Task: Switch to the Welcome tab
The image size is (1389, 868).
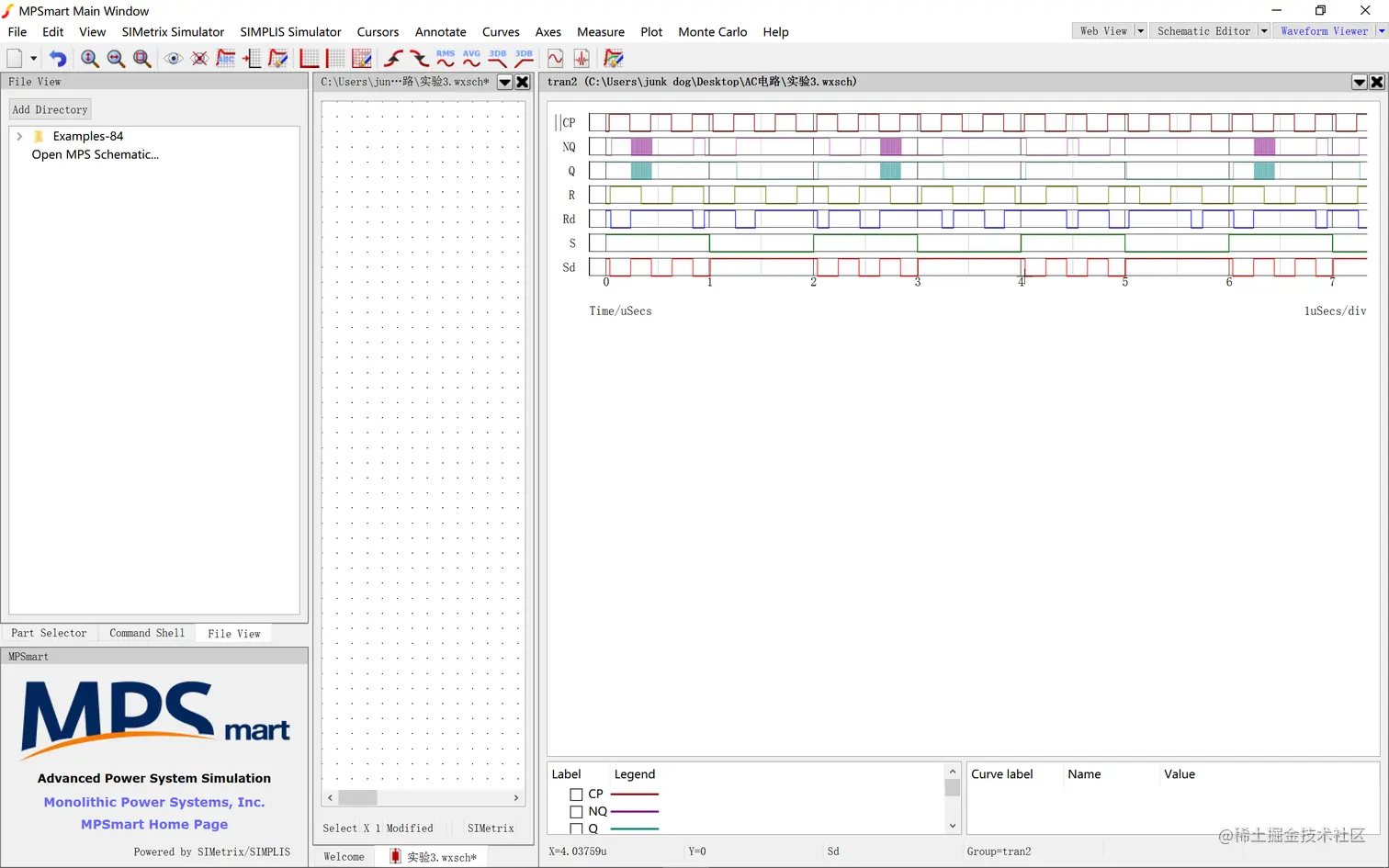Action: [344, 857]
